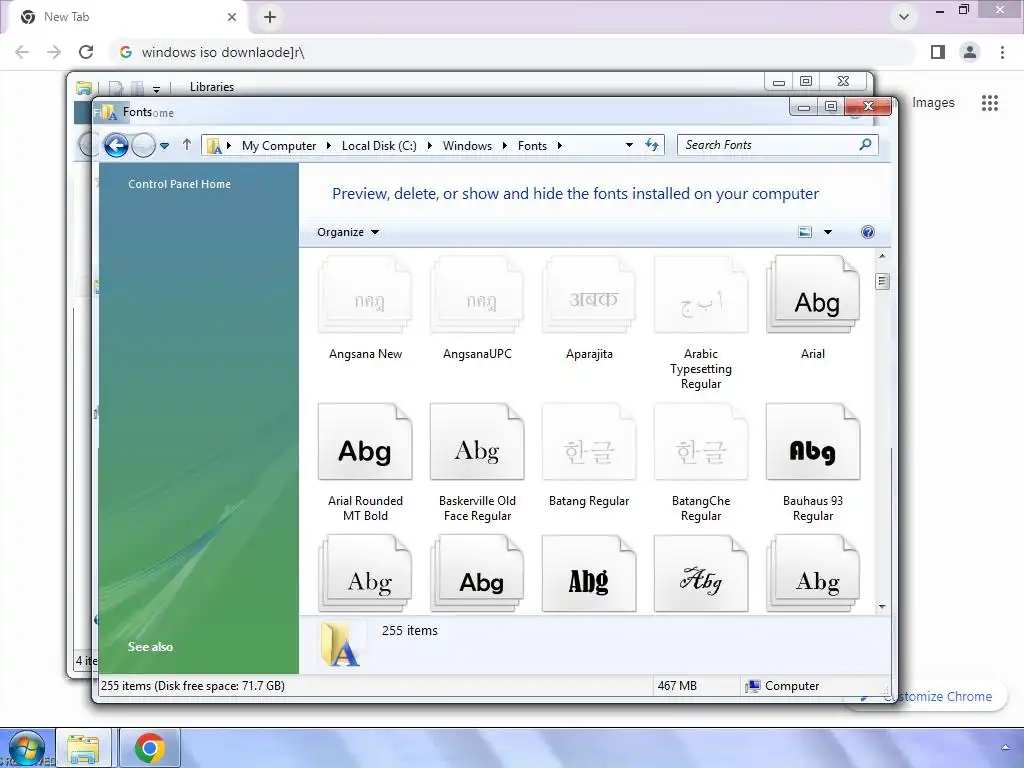Viewport: 1024px width, 768px height.
Task: Open Chrome tab search dropdown
Action: point(904,17)
